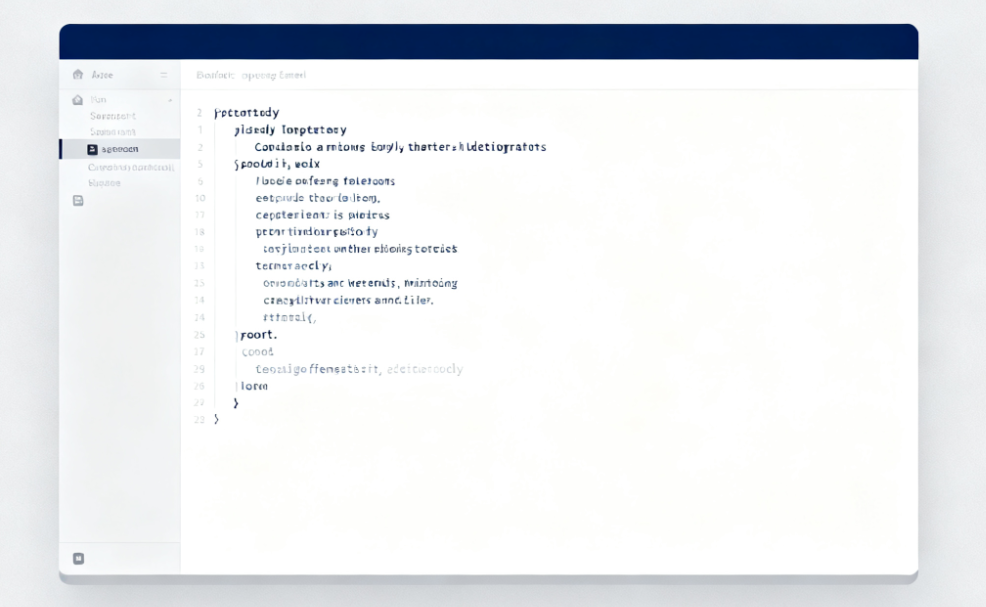Click the final closing brace in the editor
986x607 pixels.
(216, 419)
